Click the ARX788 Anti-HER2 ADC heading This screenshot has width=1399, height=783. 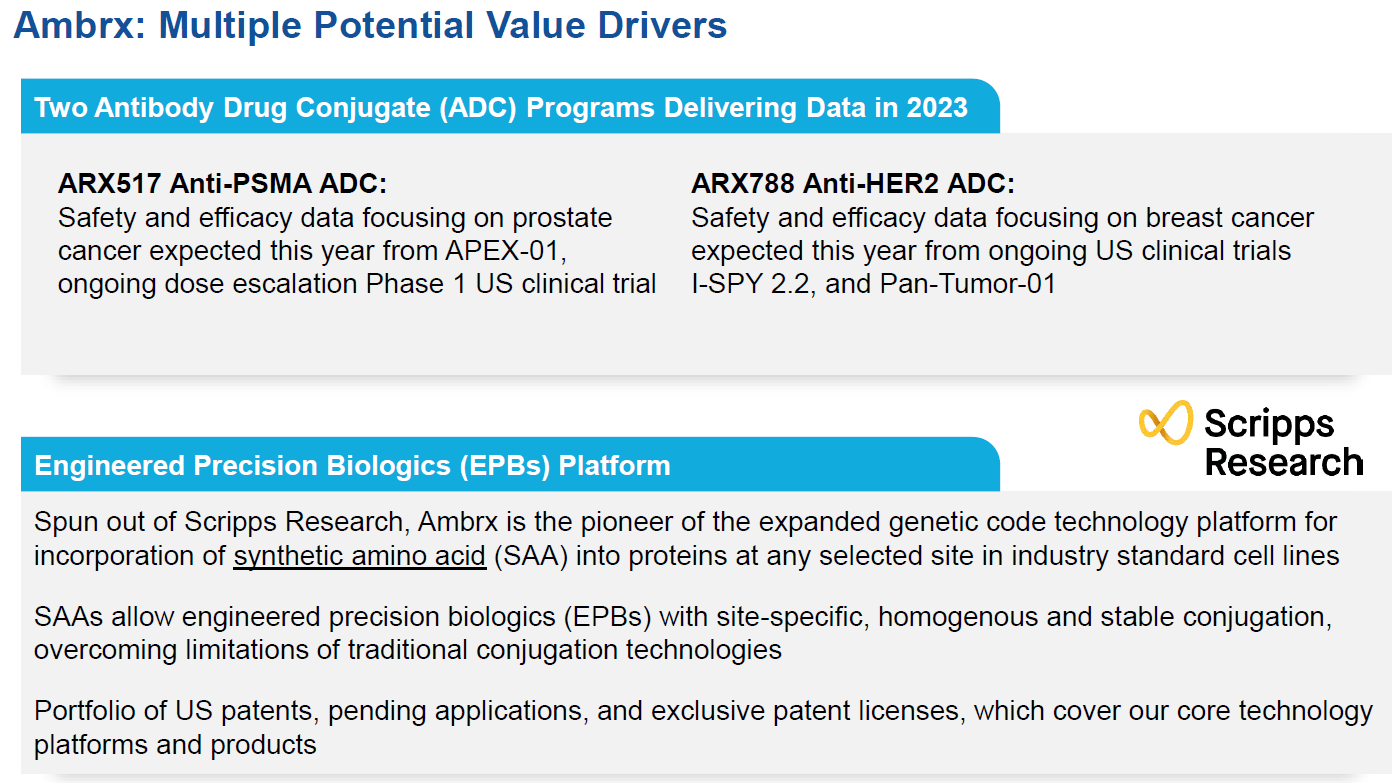click(x=852, y=184)
